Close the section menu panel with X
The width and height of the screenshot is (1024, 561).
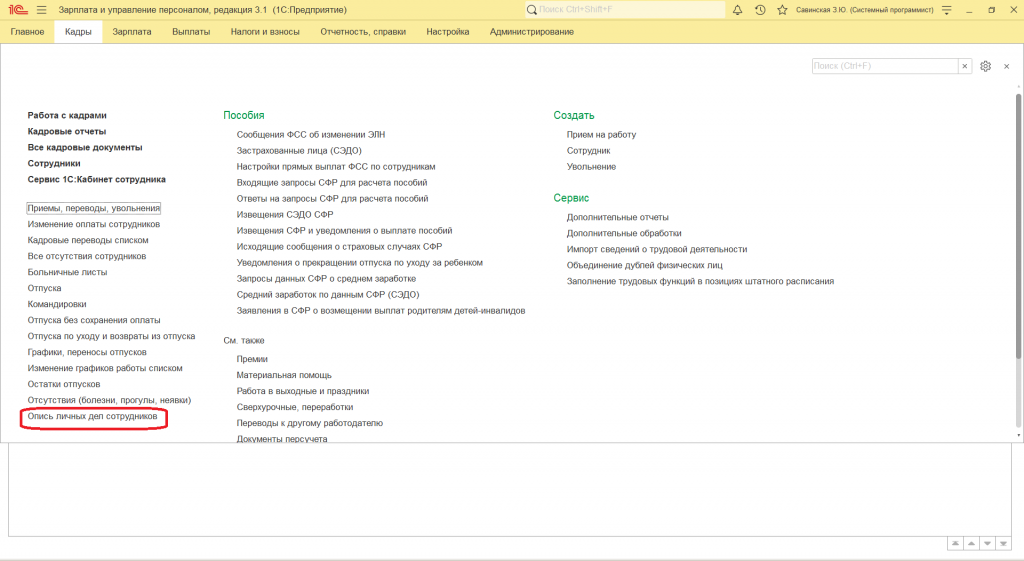click(x=1006, y=66)
